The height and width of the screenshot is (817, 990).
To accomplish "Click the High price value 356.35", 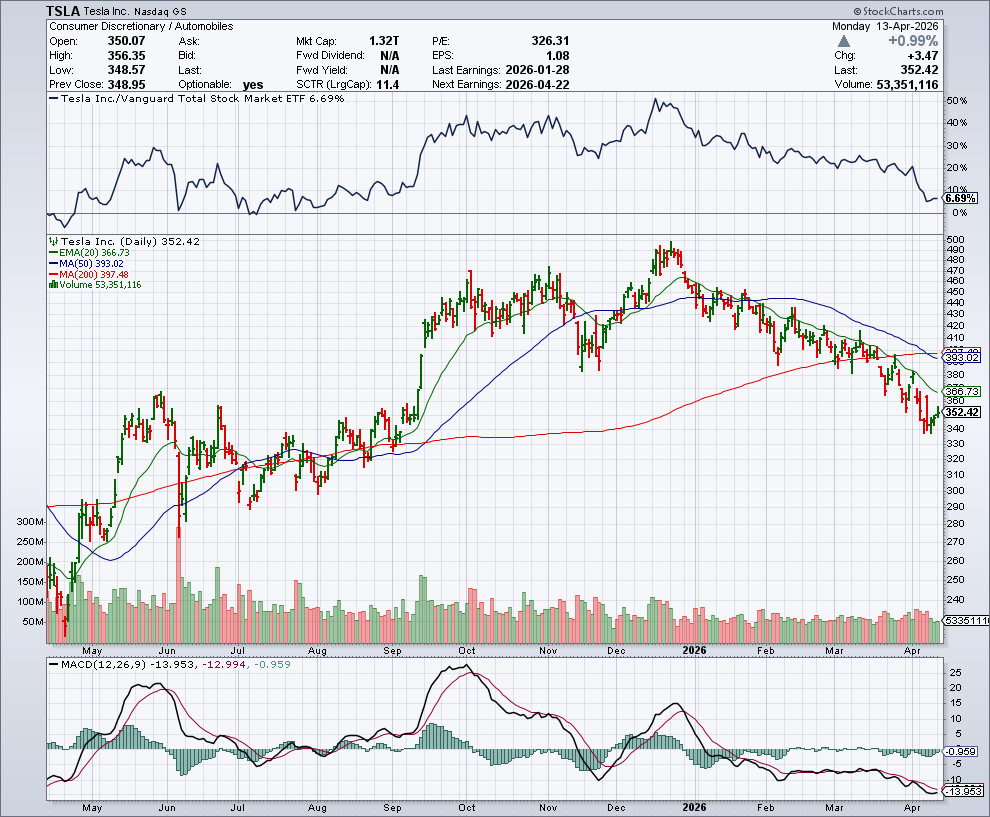I will pyautogui.click(x=126, y=55).
